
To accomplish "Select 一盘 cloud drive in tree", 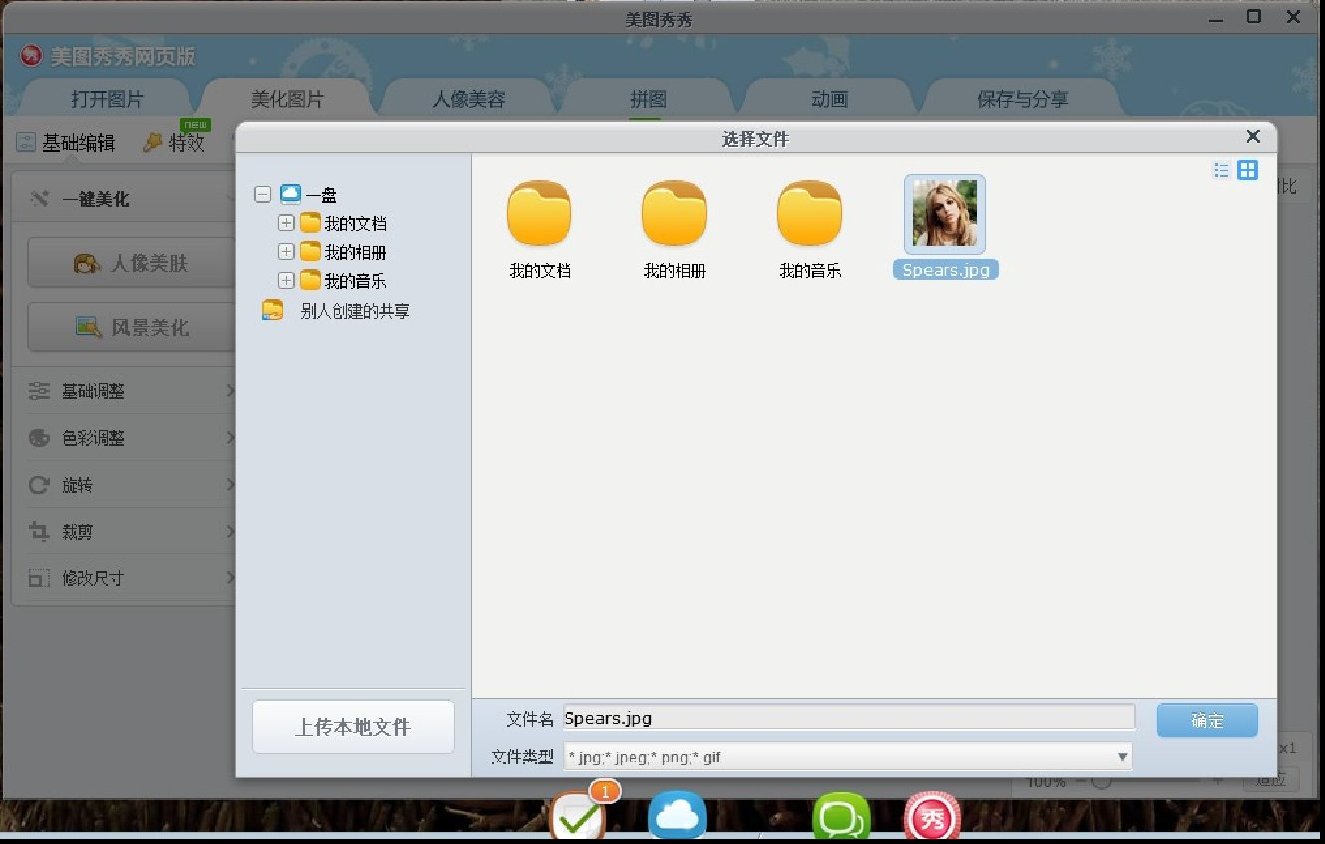I will tap(308, 195).
